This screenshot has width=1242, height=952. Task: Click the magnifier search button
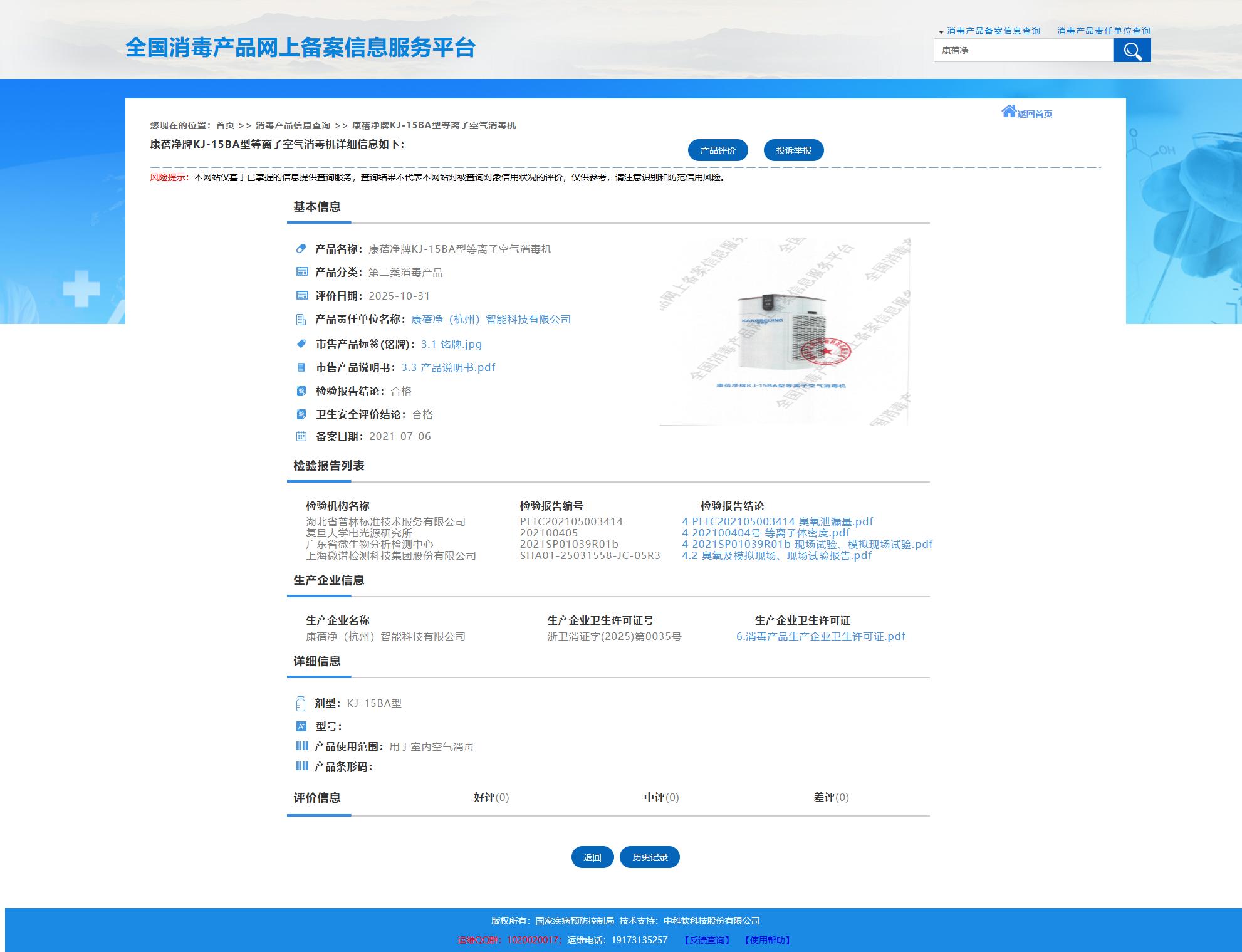coord(1132,50)
